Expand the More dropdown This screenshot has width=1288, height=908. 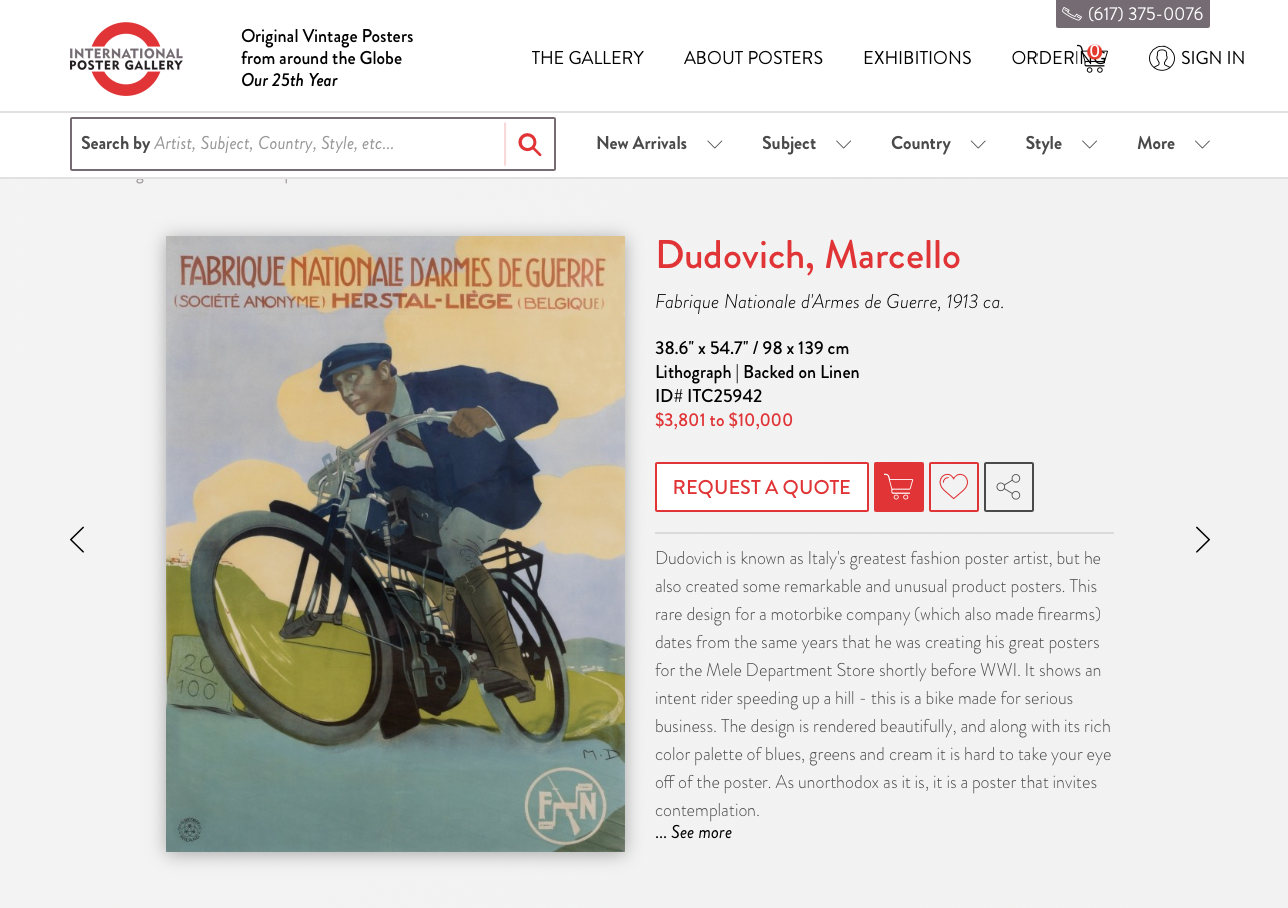pos(1173,144)
